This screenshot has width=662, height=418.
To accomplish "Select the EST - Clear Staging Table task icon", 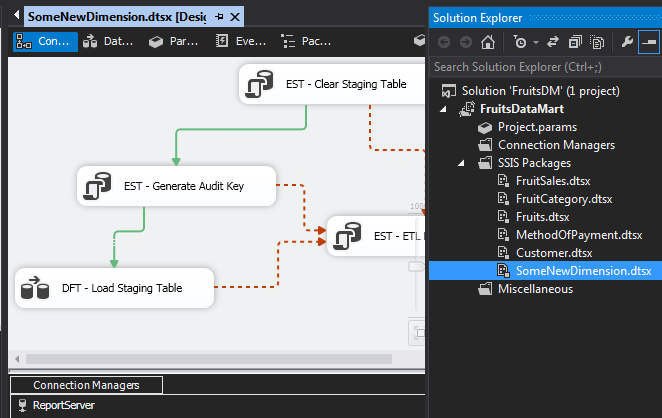I will (x=257, y=84).
